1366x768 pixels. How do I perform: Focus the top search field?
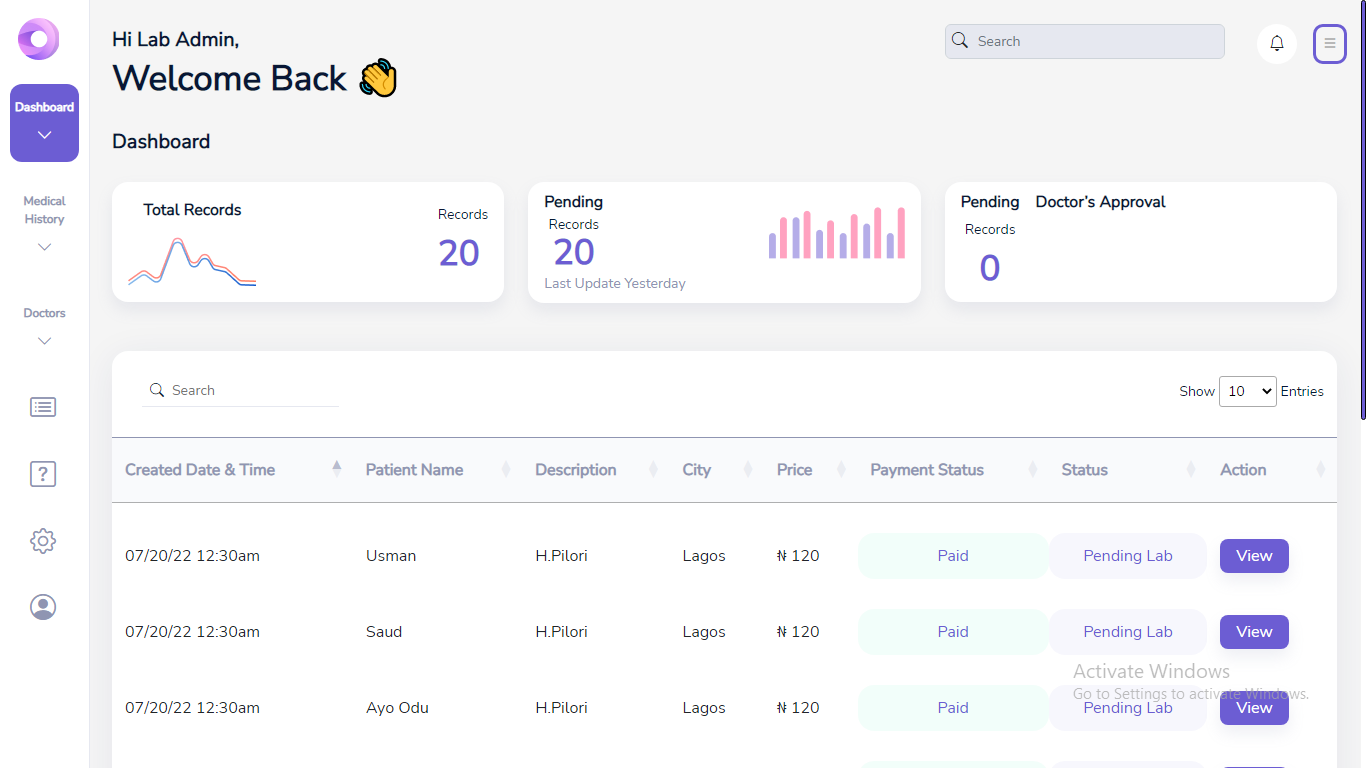coord(1085,41)
